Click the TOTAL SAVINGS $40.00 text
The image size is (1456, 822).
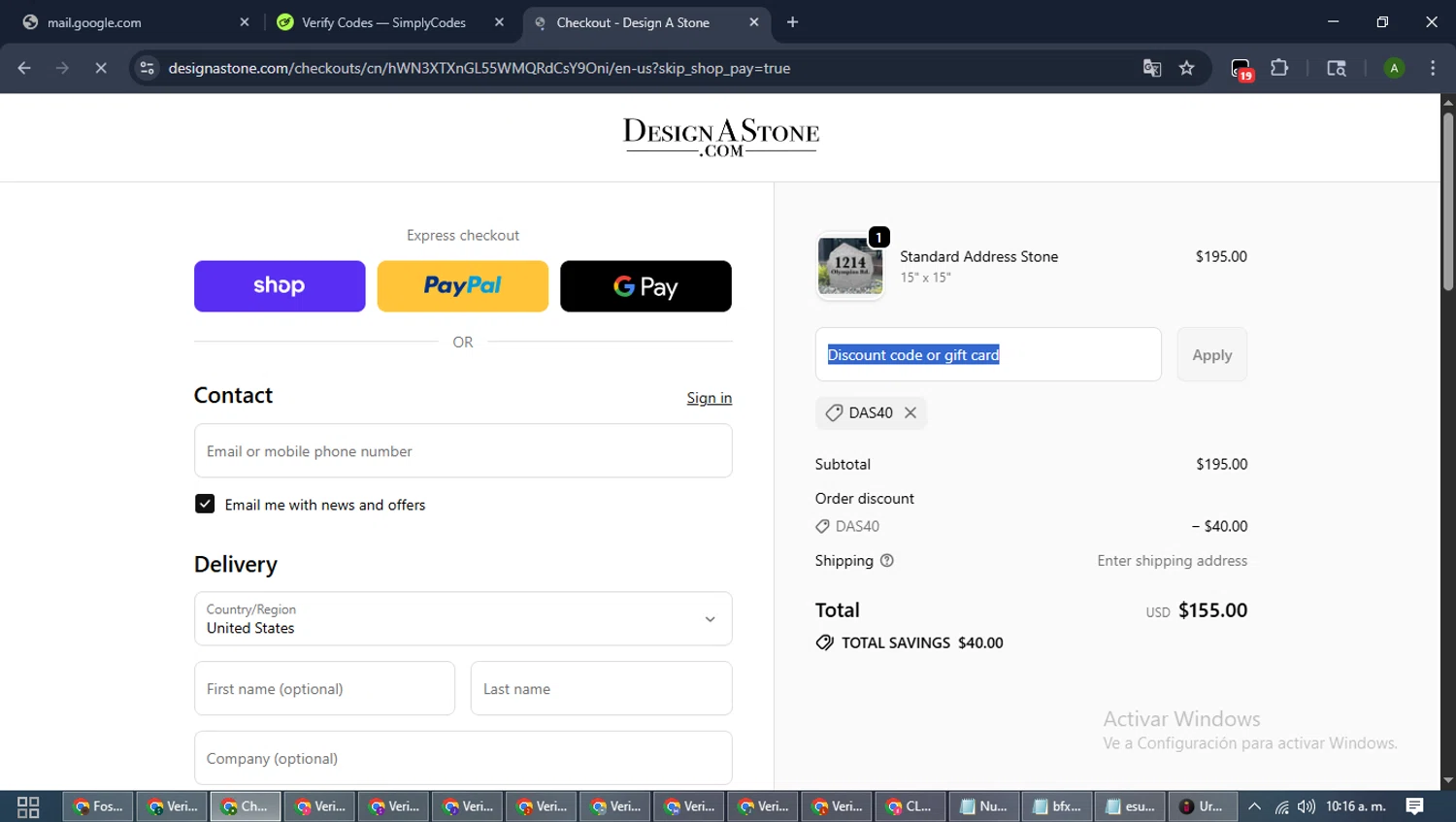[x=922, y=642]
